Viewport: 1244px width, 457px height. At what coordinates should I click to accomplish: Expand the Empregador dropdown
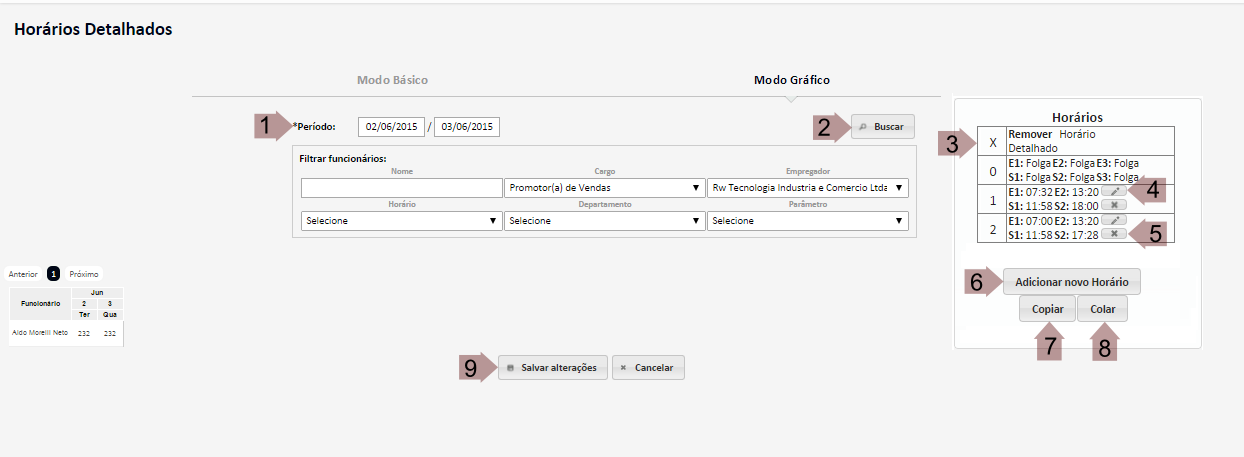point(807,188)
